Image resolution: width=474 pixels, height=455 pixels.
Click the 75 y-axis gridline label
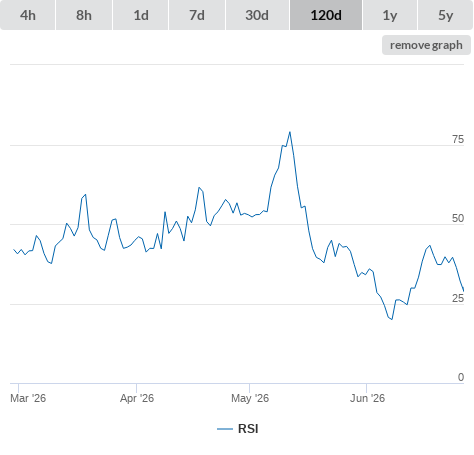(458, 139)
